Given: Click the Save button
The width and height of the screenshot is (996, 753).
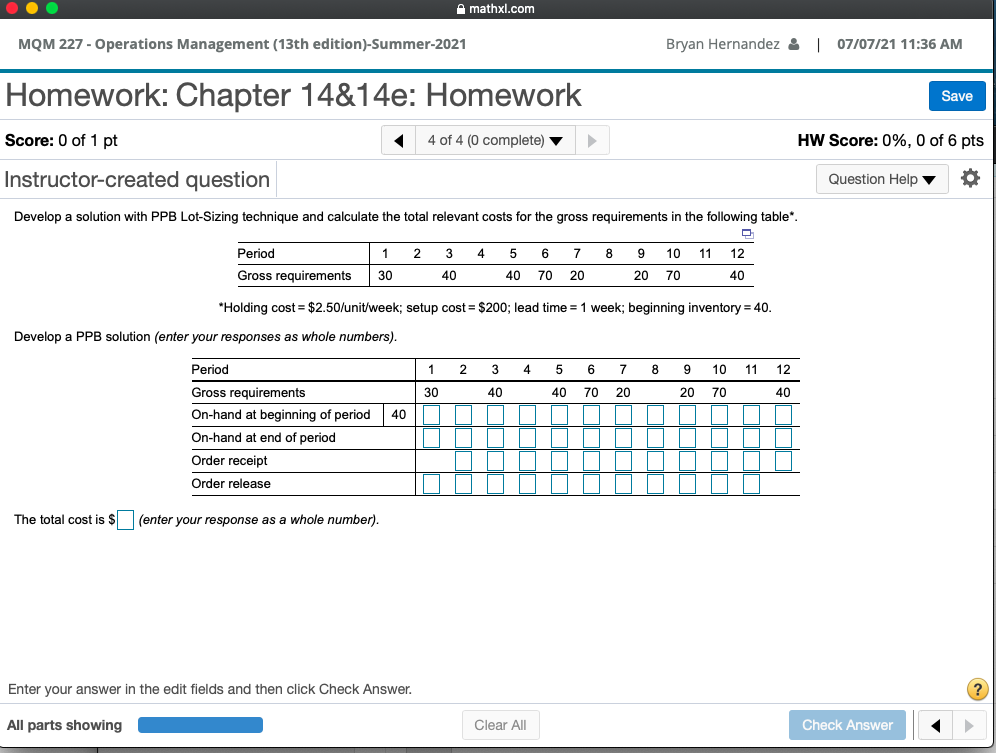Looking at the screenshot, I should (956, 95).
